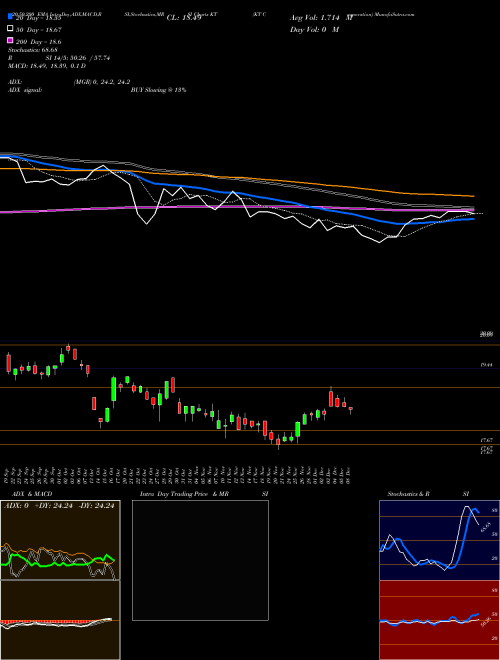Click the 'ADX: 0 +DY: 24.24 -DY: 24.24' header
The height and width of the screenshot is (660, 500).
pos(59,506)
